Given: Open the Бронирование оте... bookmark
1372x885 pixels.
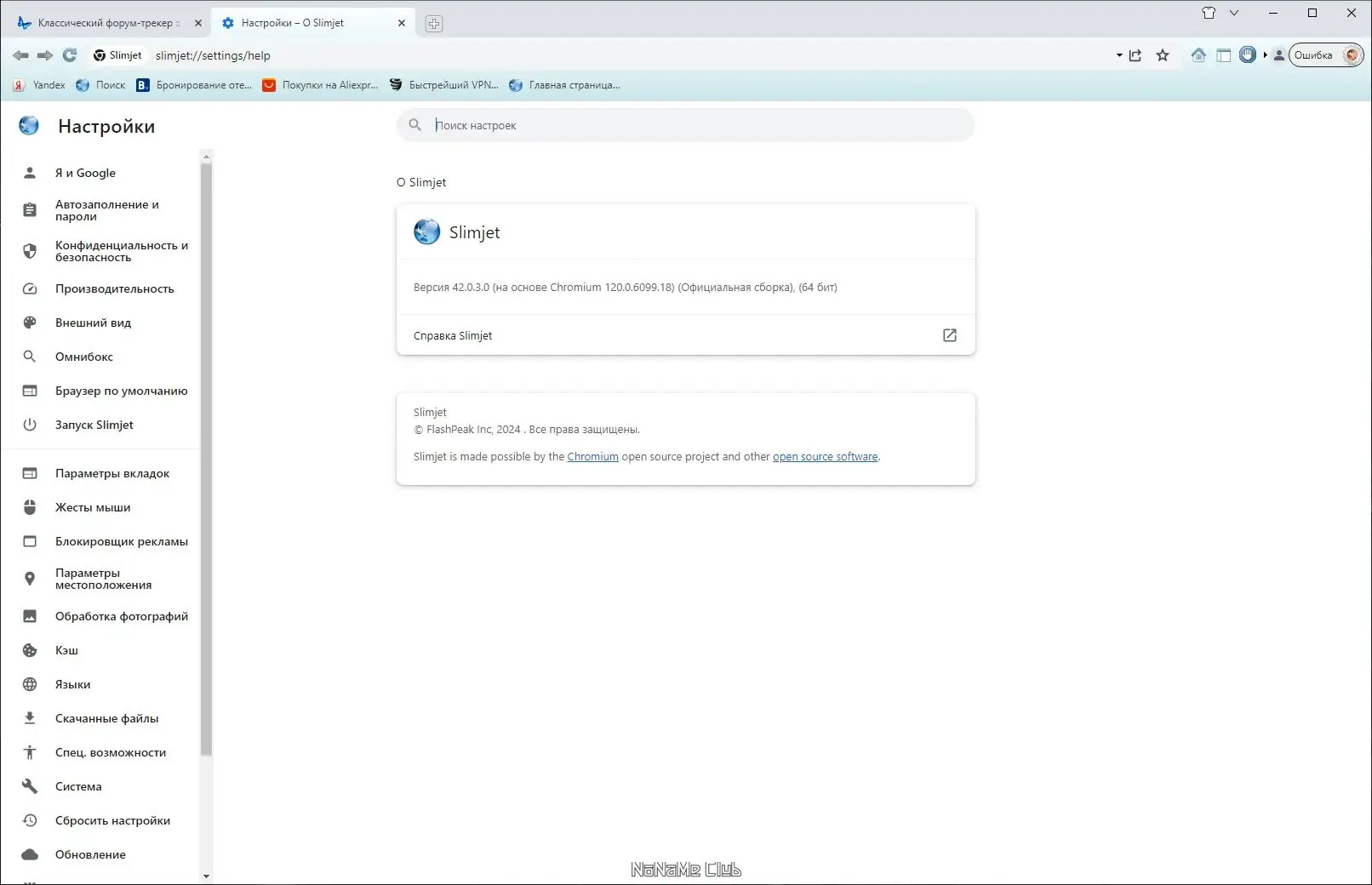Looking at the screenshot, I should (x=194, y=85).
